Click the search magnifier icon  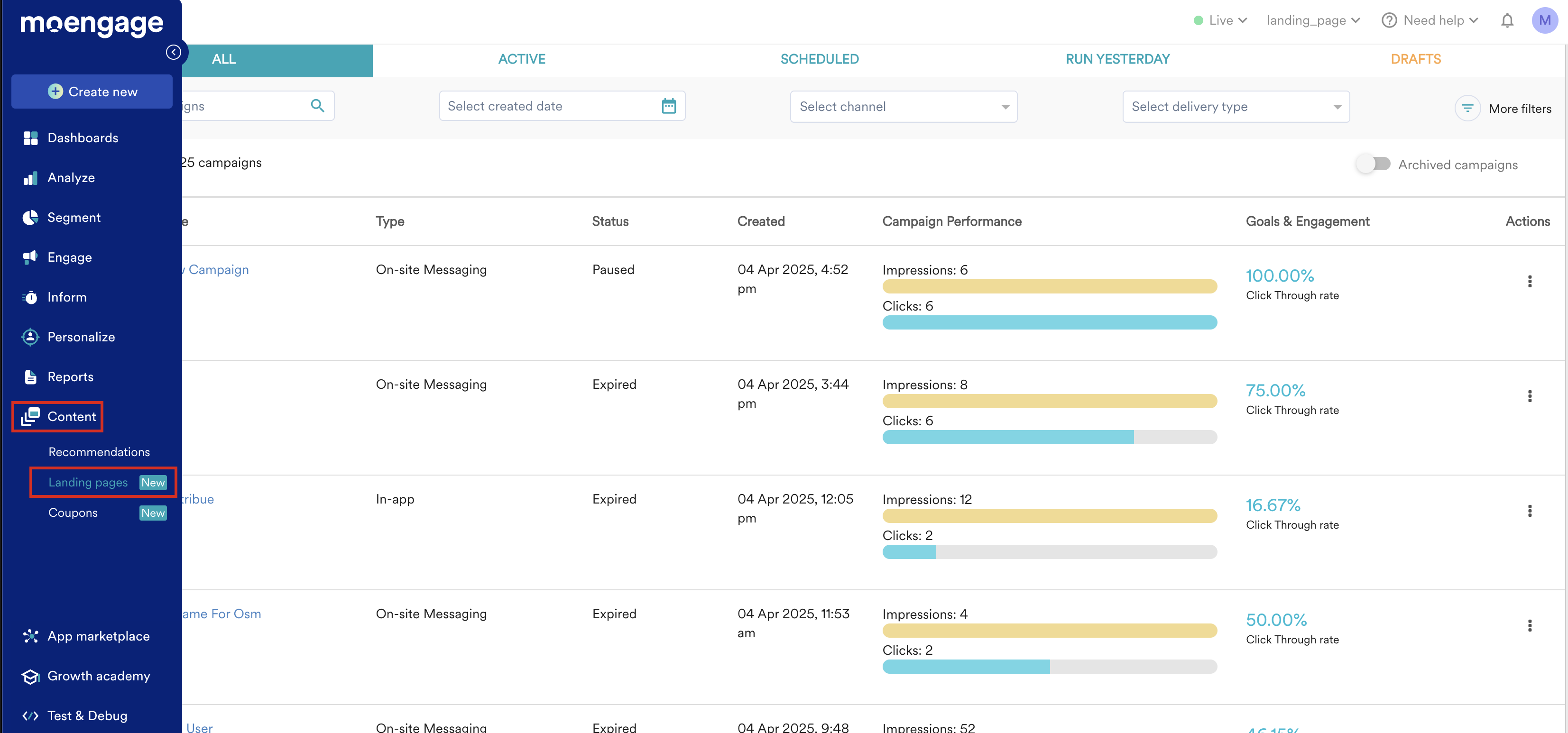pos(317,106)
